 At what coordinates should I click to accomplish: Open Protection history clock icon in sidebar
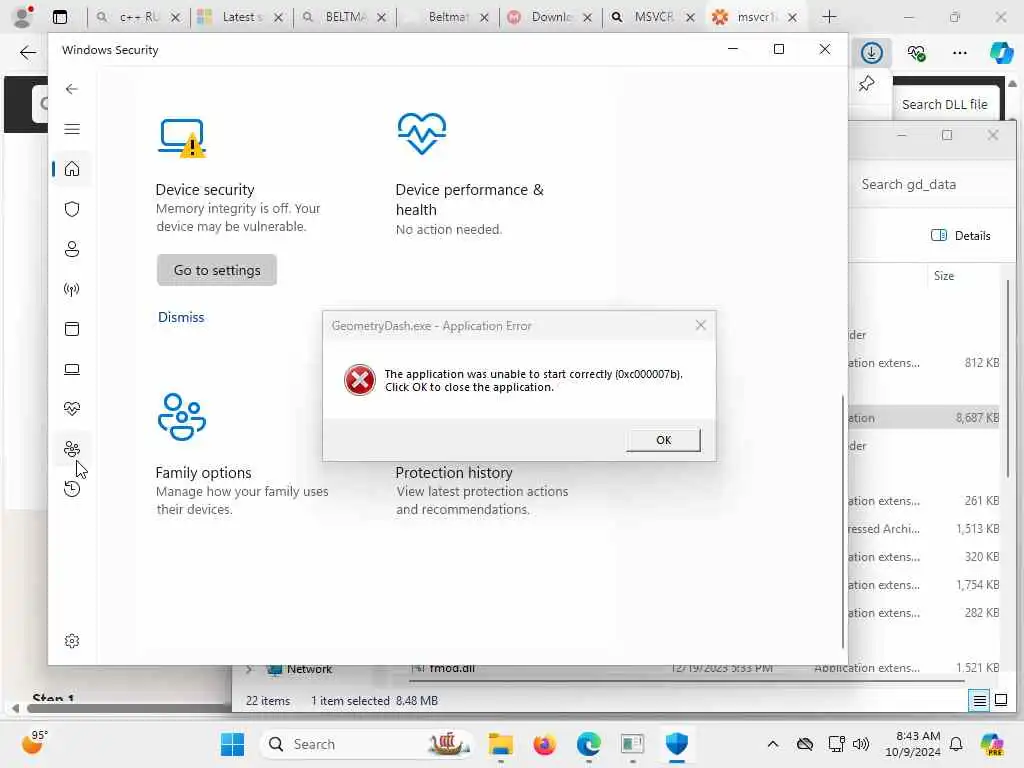[72, 488]
